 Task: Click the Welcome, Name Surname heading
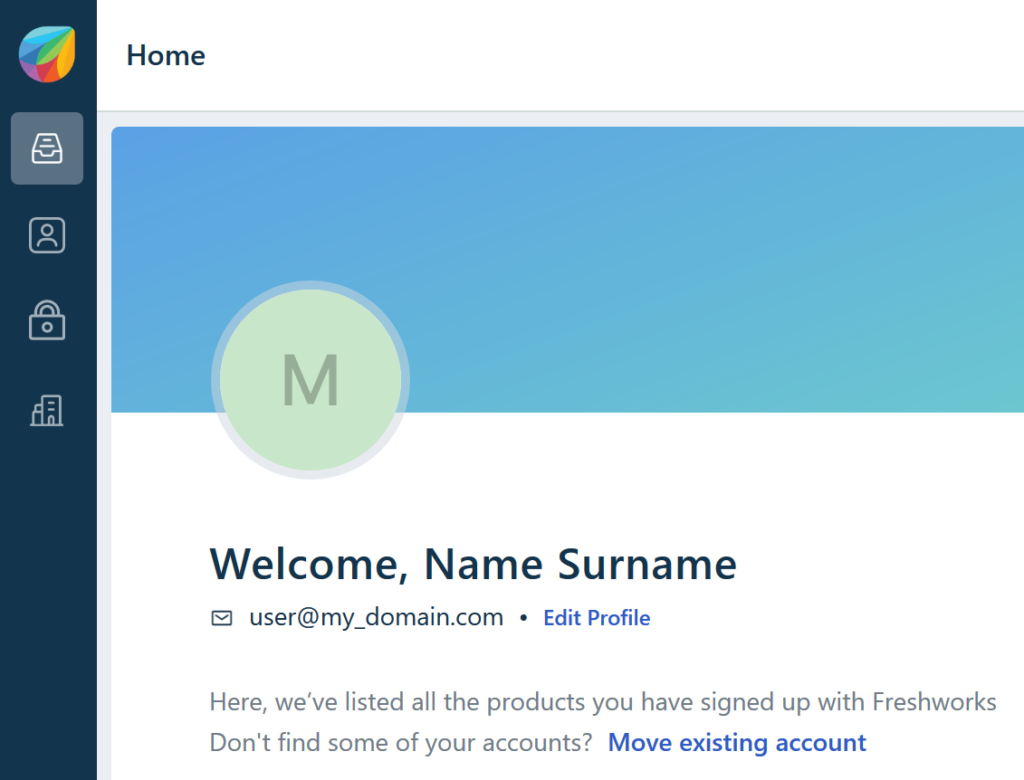[472, 564]
